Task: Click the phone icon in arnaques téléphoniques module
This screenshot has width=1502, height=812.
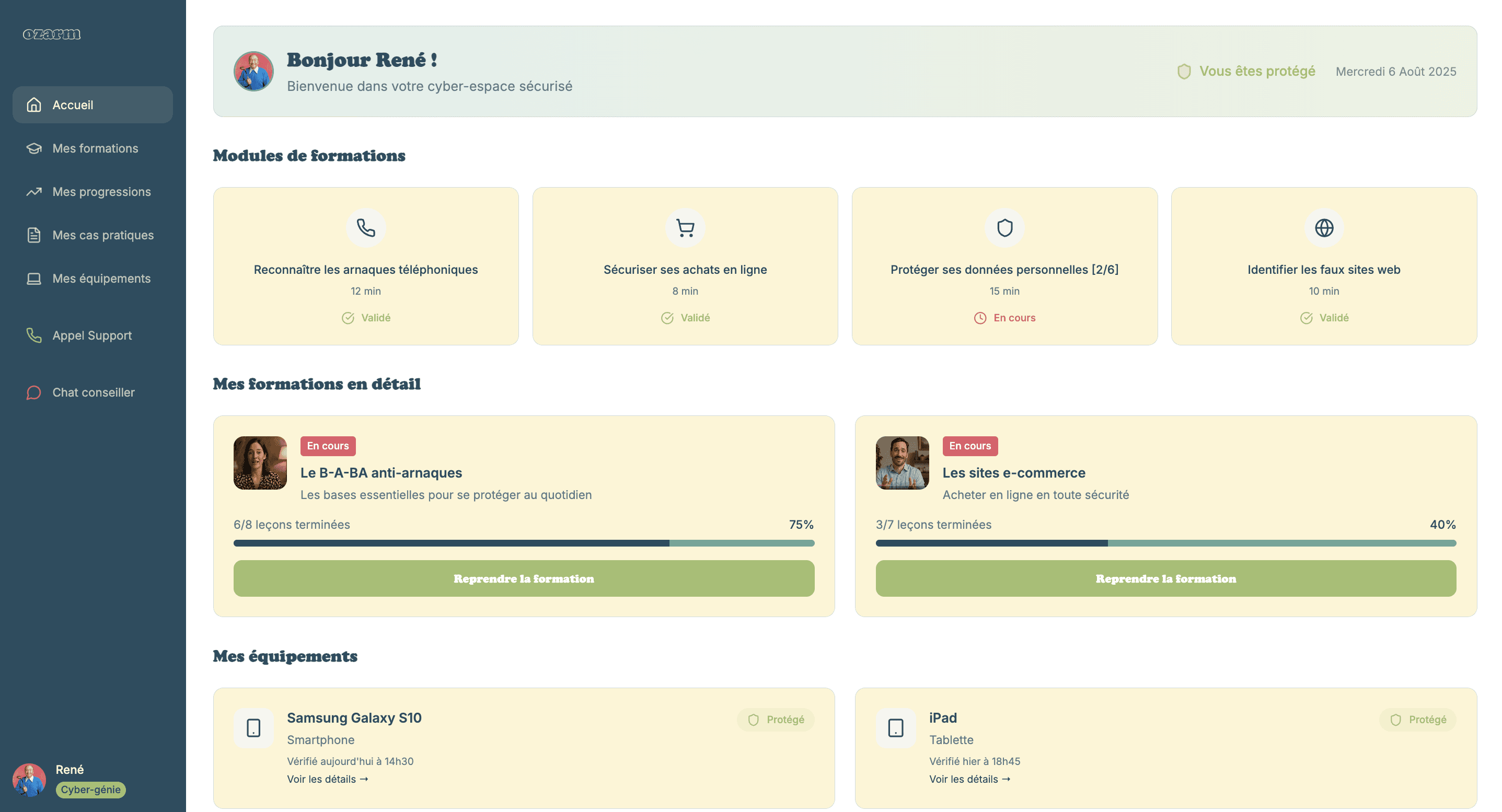Action: point(366,228)
